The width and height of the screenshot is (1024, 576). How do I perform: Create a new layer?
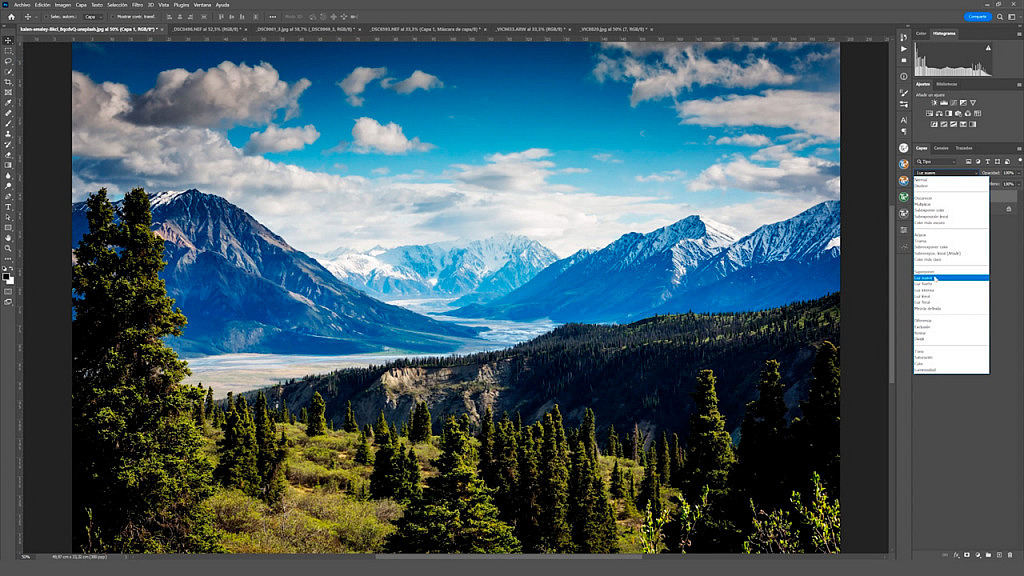999,555
